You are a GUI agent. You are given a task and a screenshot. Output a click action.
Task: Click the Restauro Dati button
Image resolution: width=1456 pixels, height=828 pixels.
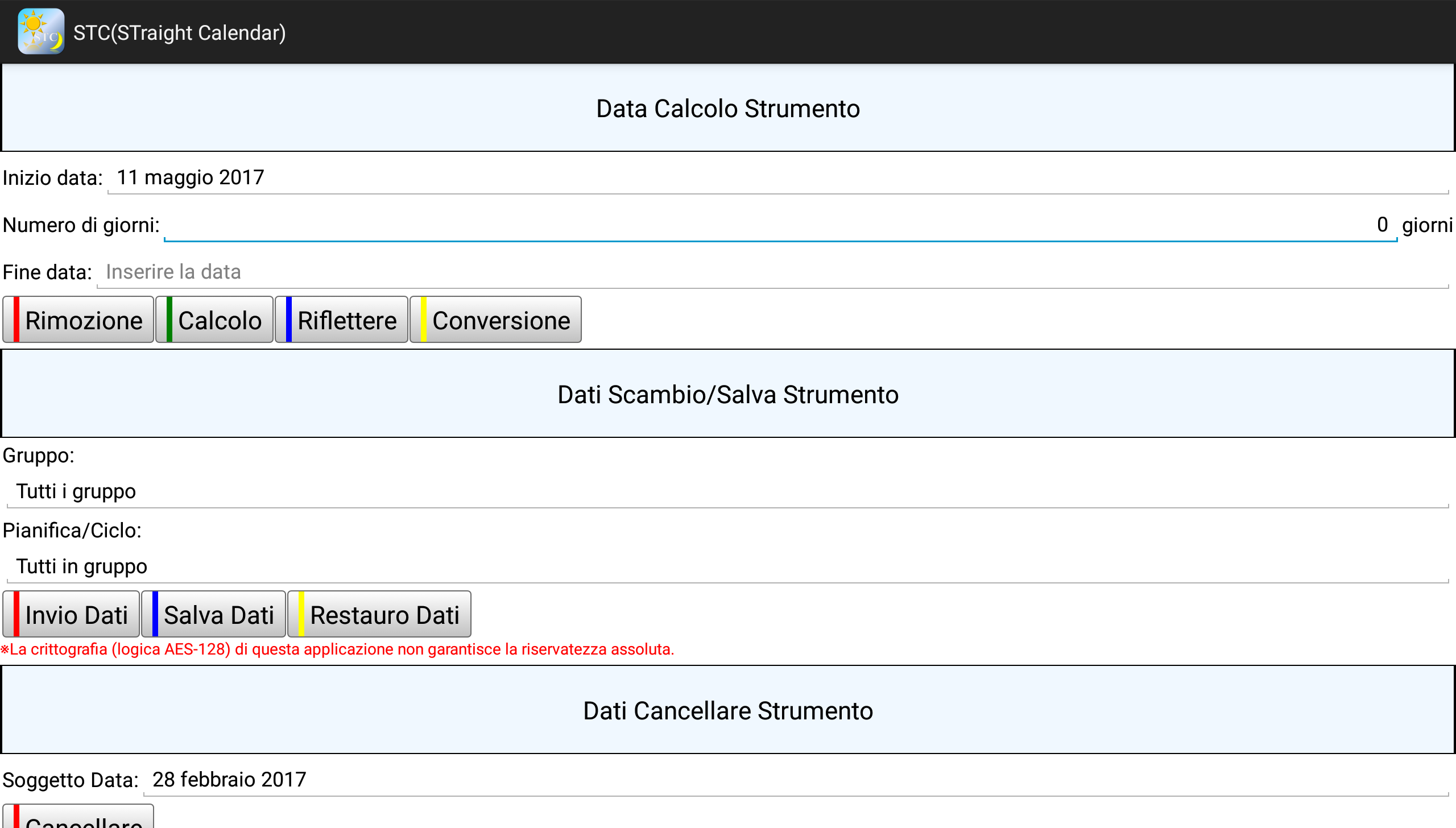pyautogui.click(x=379, y=615)
